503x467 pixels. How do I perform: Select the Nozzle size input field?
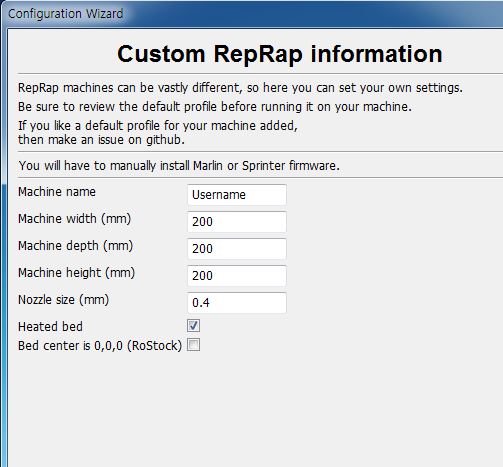point(237,303)
